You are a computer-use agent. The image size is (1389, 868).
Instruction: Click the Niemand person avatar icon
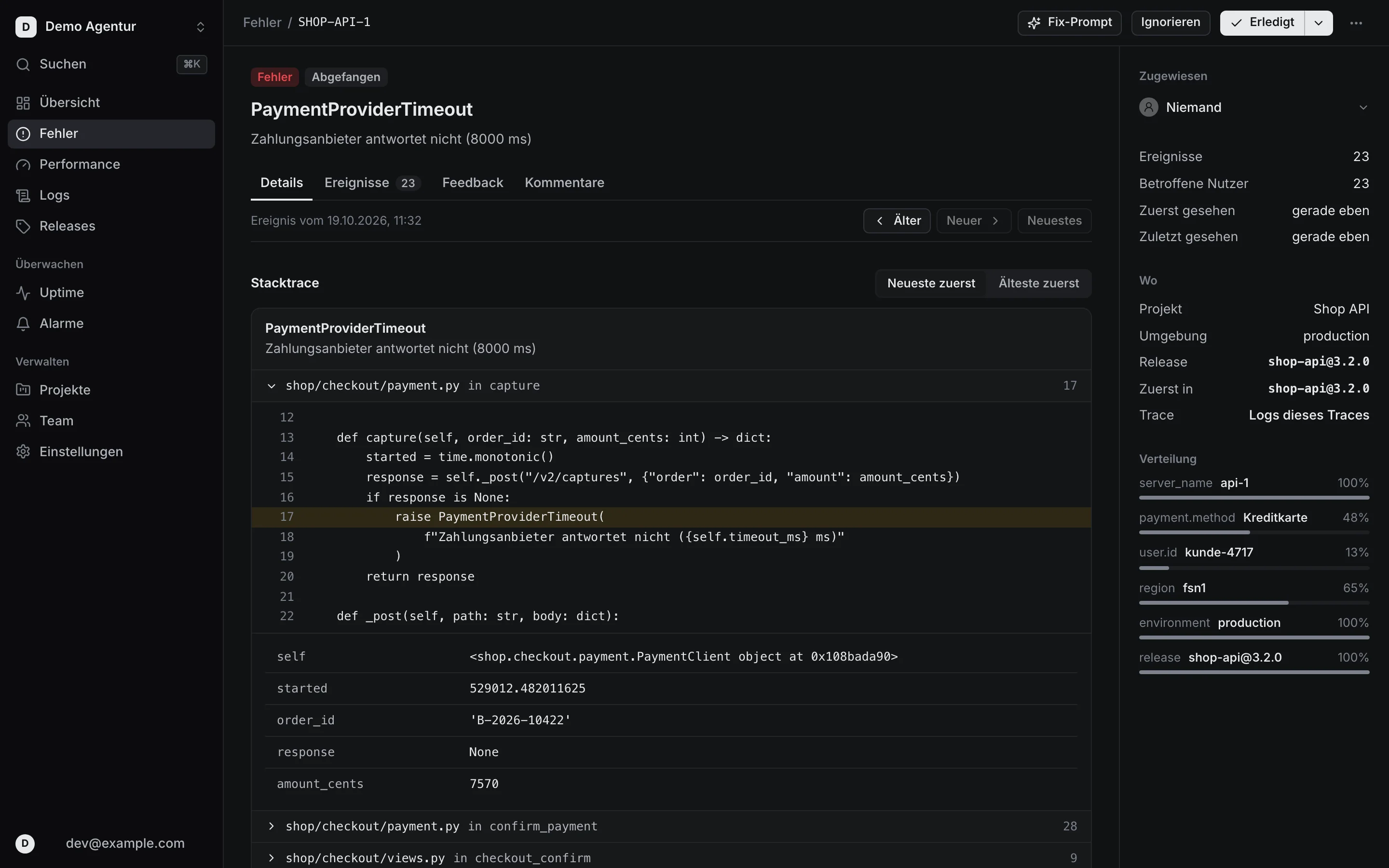(x=1148, y=108)
